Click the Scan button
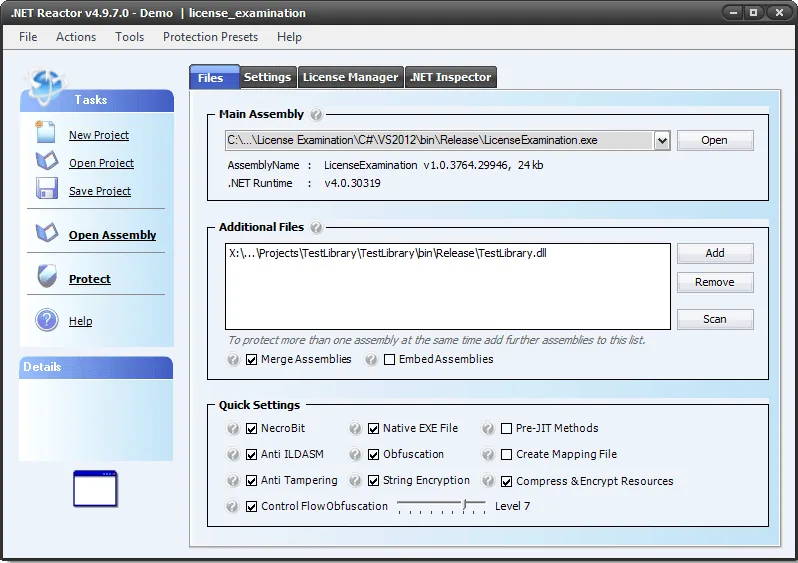Image resolution: width=798 pixels, height=563 pixels. (715, 320)
